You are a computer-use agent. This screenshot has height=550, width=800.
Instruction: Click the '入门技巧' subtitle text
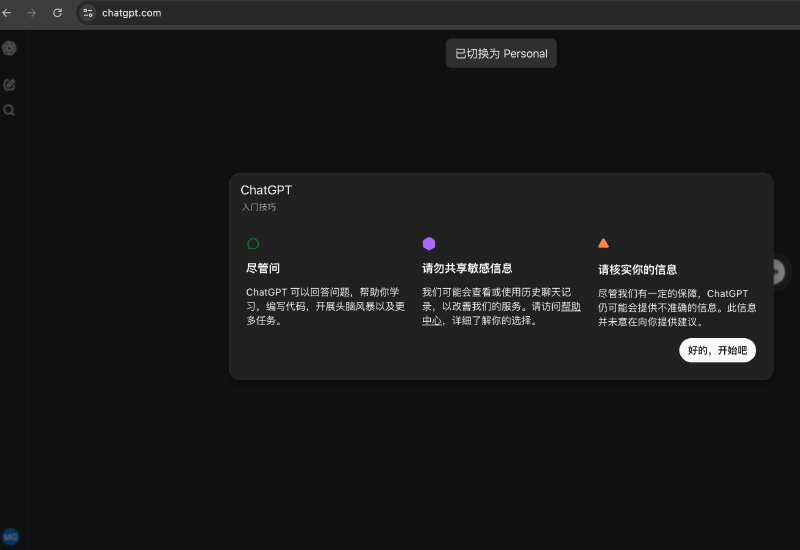[259, 207]
